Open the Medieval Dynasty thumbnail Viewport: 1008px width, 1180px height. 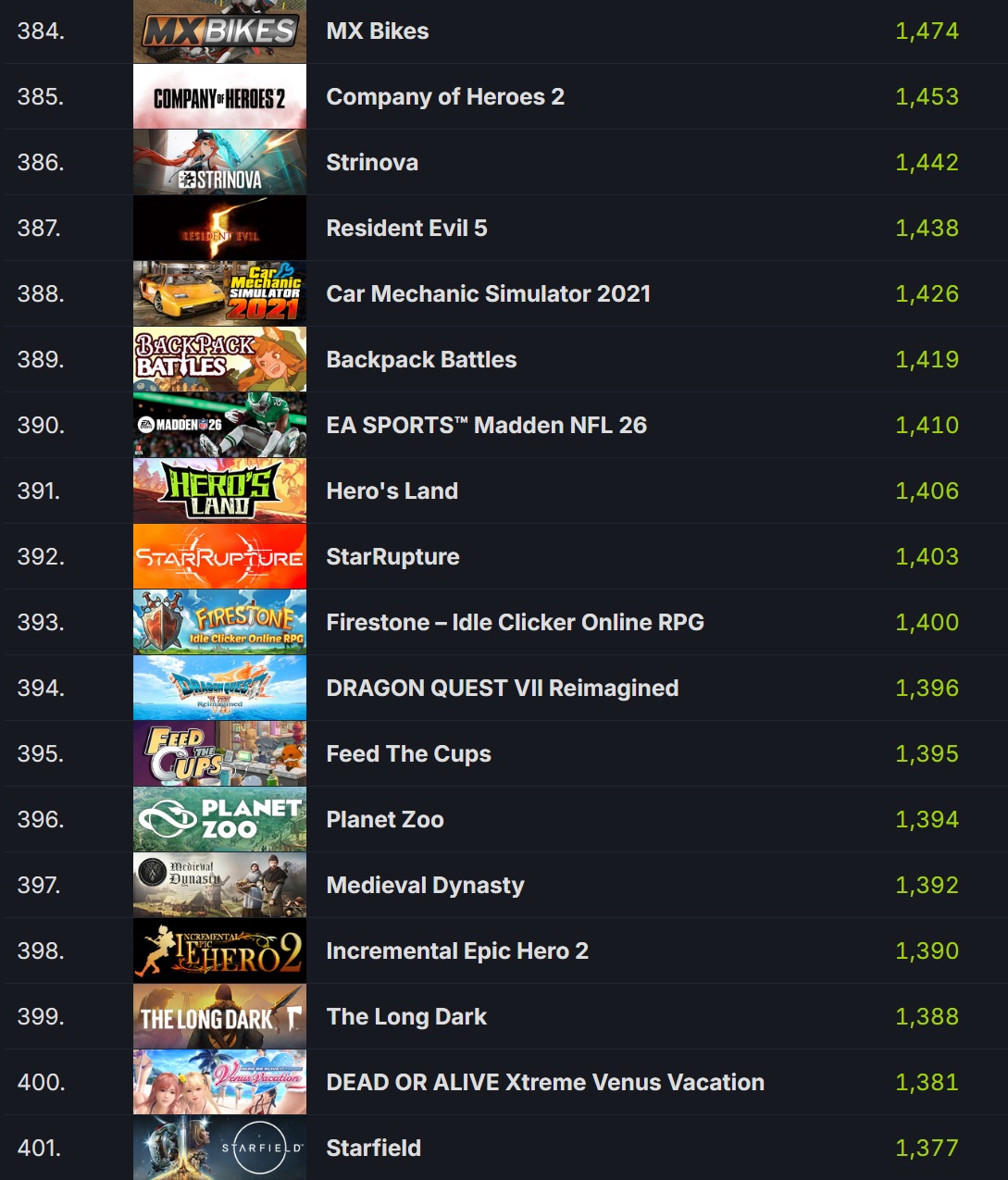point(219,886)
